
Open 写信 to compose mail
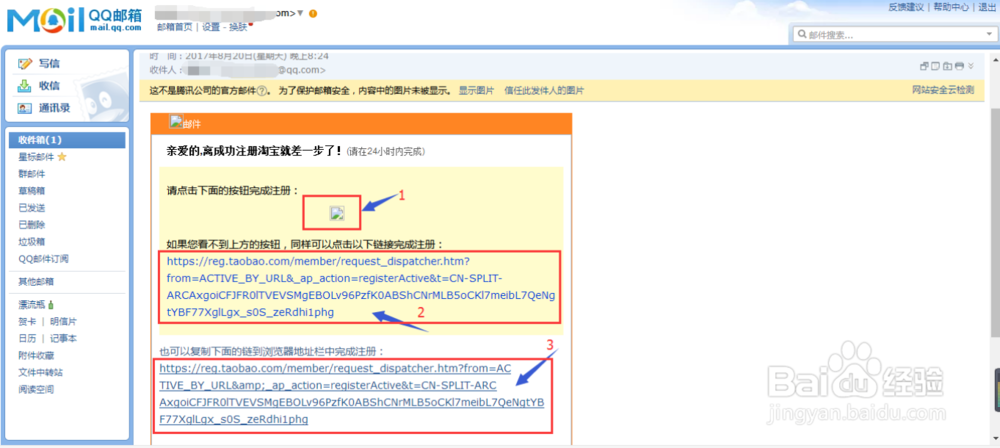tap(50, 64)
